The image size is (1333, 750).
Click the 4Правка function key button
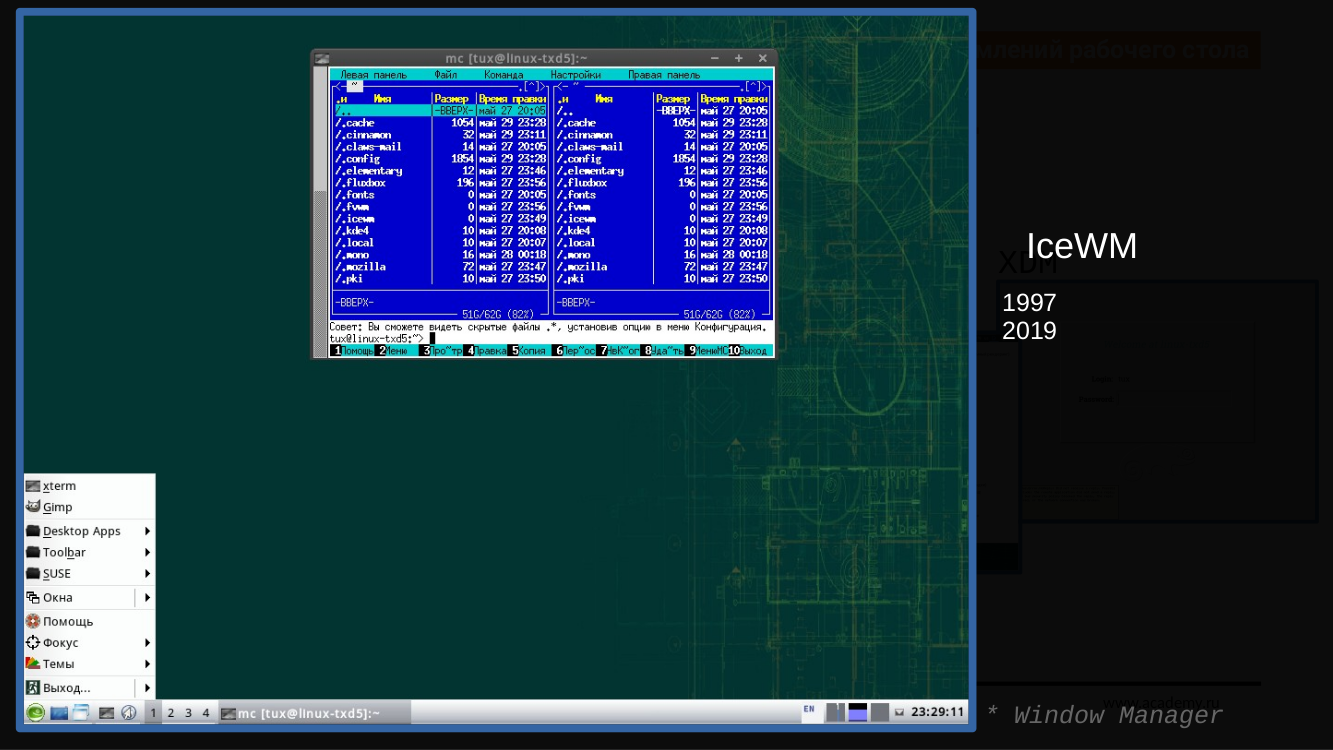point(484,351)
